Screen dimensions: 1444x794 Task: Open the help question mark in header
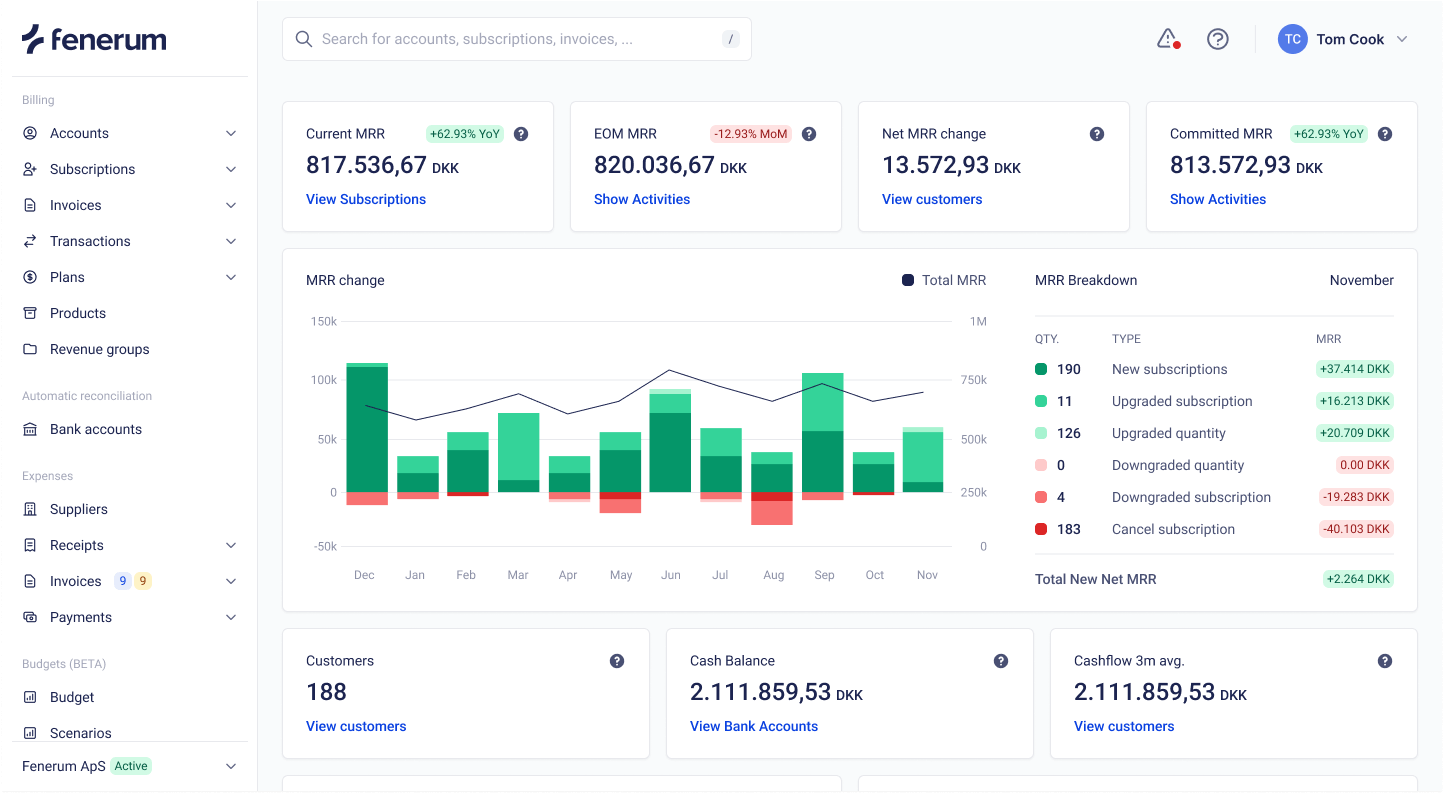[x=1217, y=39]
